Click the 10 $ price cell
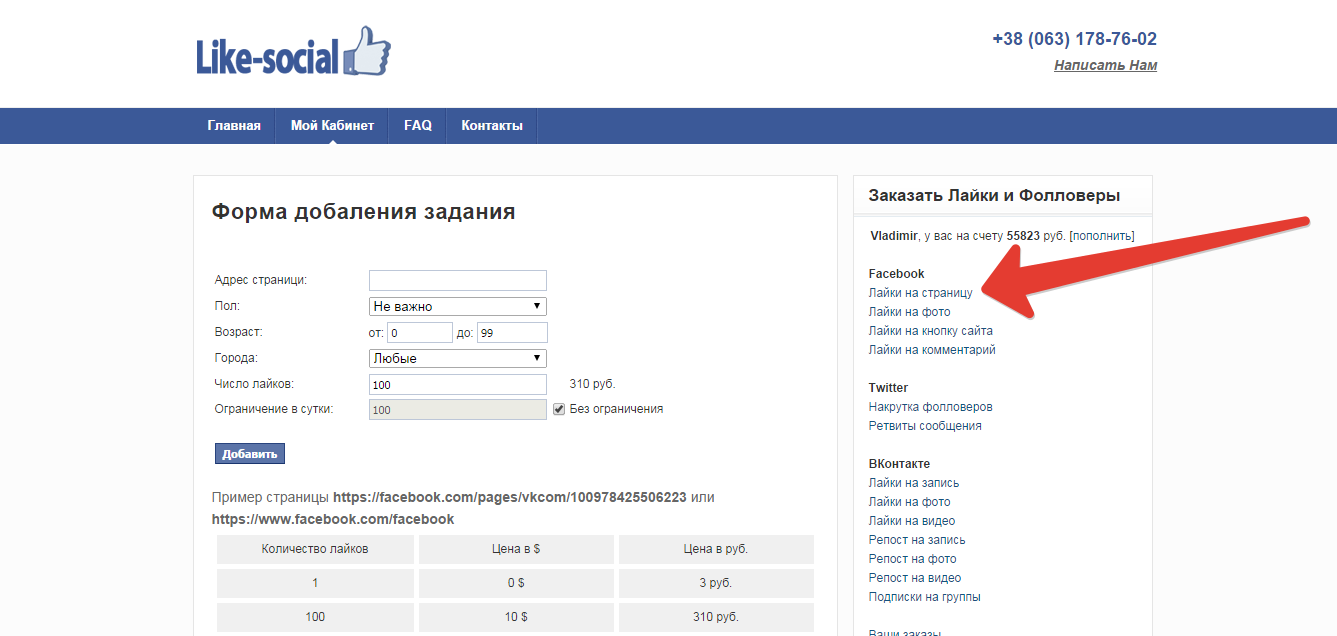Image resolution: width=1337 pixels, height=636 pixels. click(516, 617)
